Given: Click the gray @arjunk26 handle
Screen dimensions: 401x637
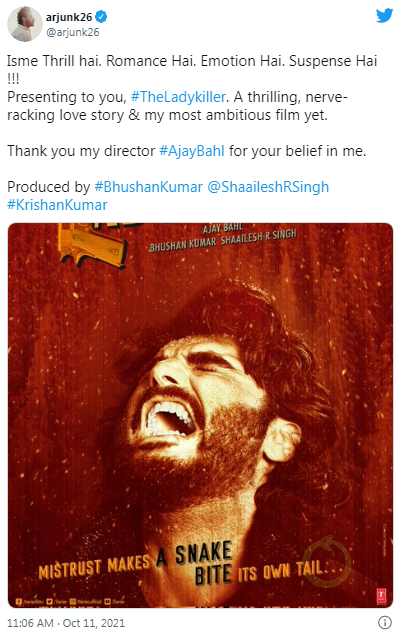Looking at the screenshot, I should coord(73,32).
